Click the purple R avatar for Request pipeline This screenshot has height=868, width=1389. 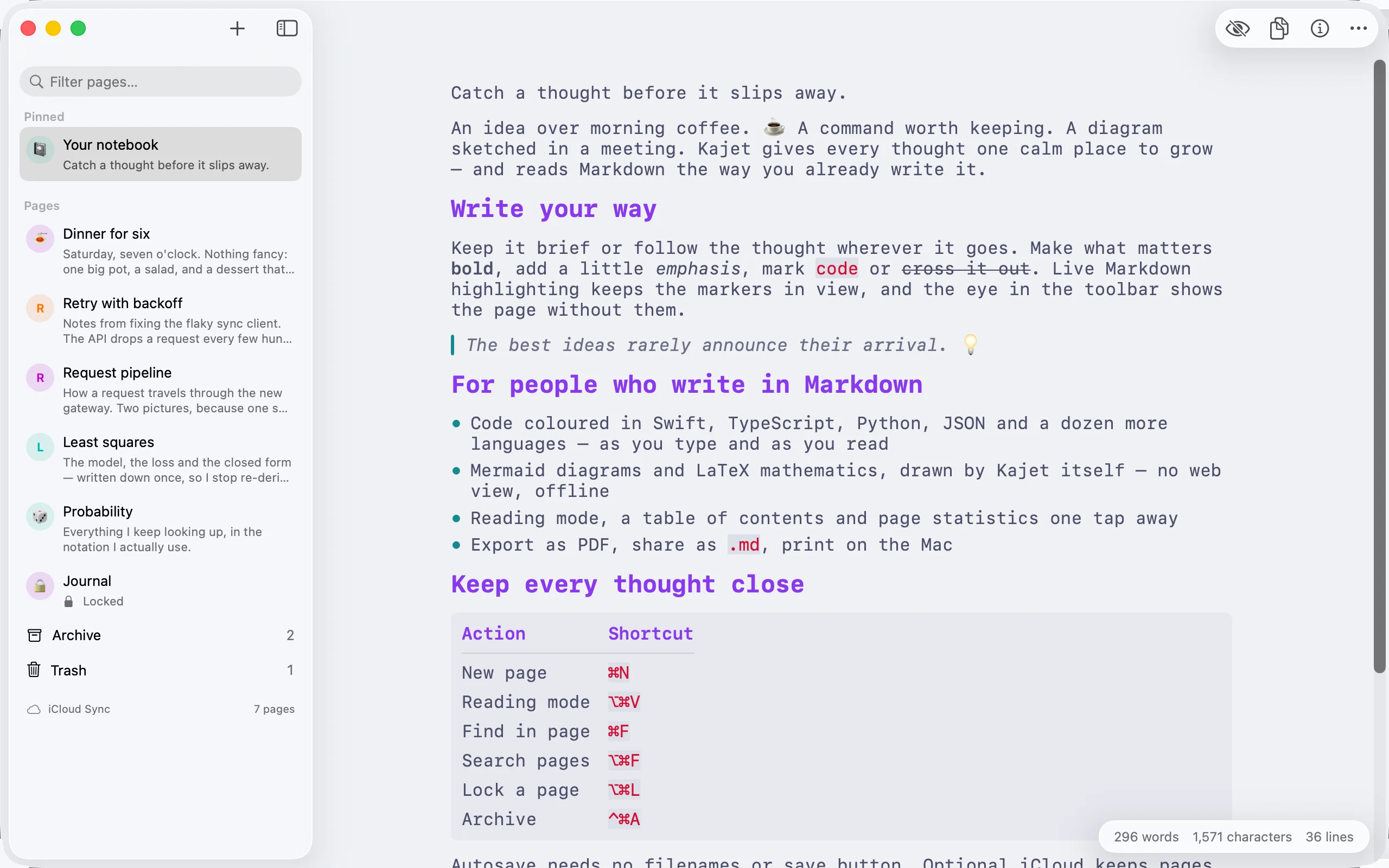[x=40, y=377]
